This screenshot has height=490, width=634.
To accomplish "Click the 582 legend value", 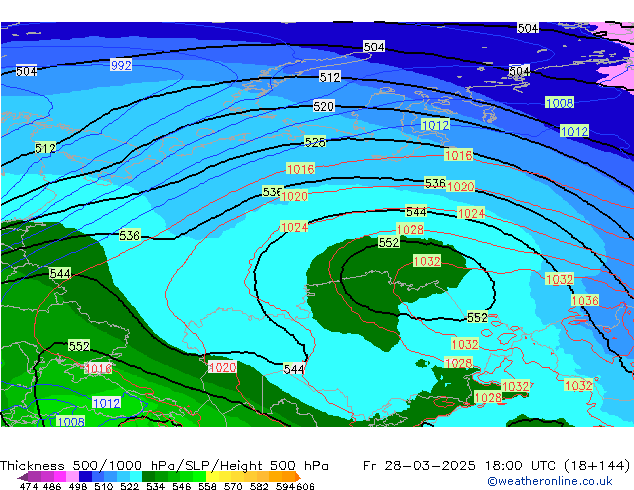I will tap(259, 486).
